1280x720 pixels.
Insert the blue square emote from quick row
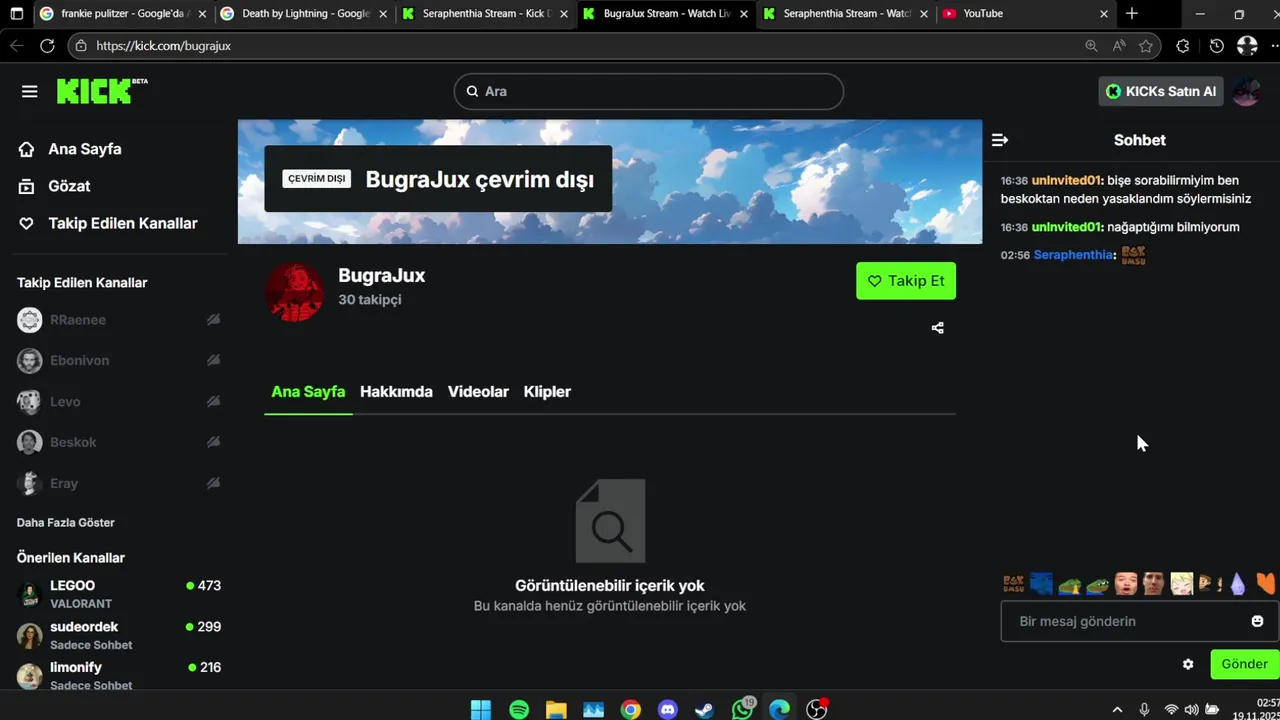(x=1041, y=583)
